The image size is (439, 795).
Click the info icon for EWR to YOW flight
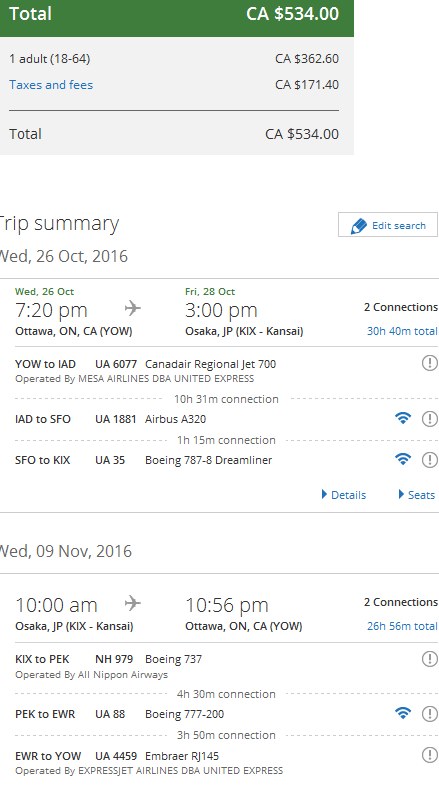429,755
